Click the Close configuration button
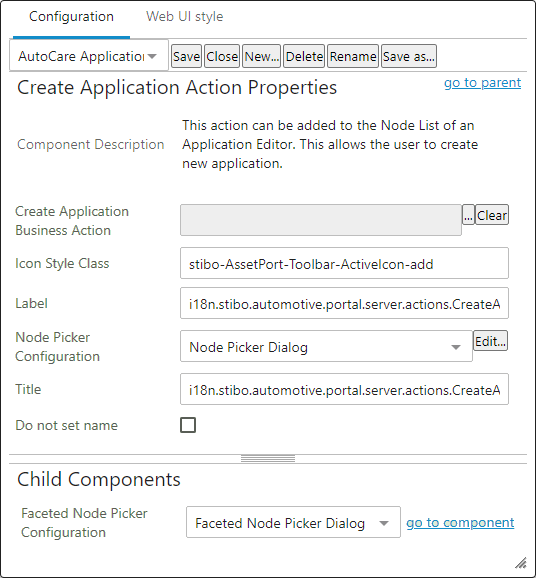Viewport: 536px width, 578px height. pyautogui.click(x=222, y=56)
